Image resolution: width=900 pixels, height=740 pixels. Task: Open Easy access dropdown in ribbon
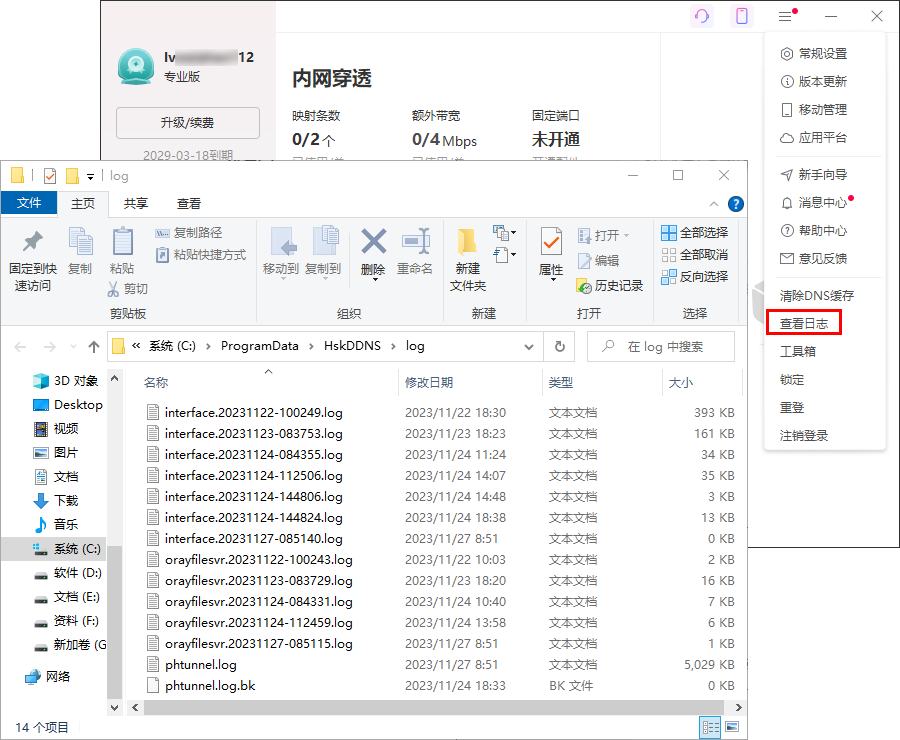pos(505,254)
